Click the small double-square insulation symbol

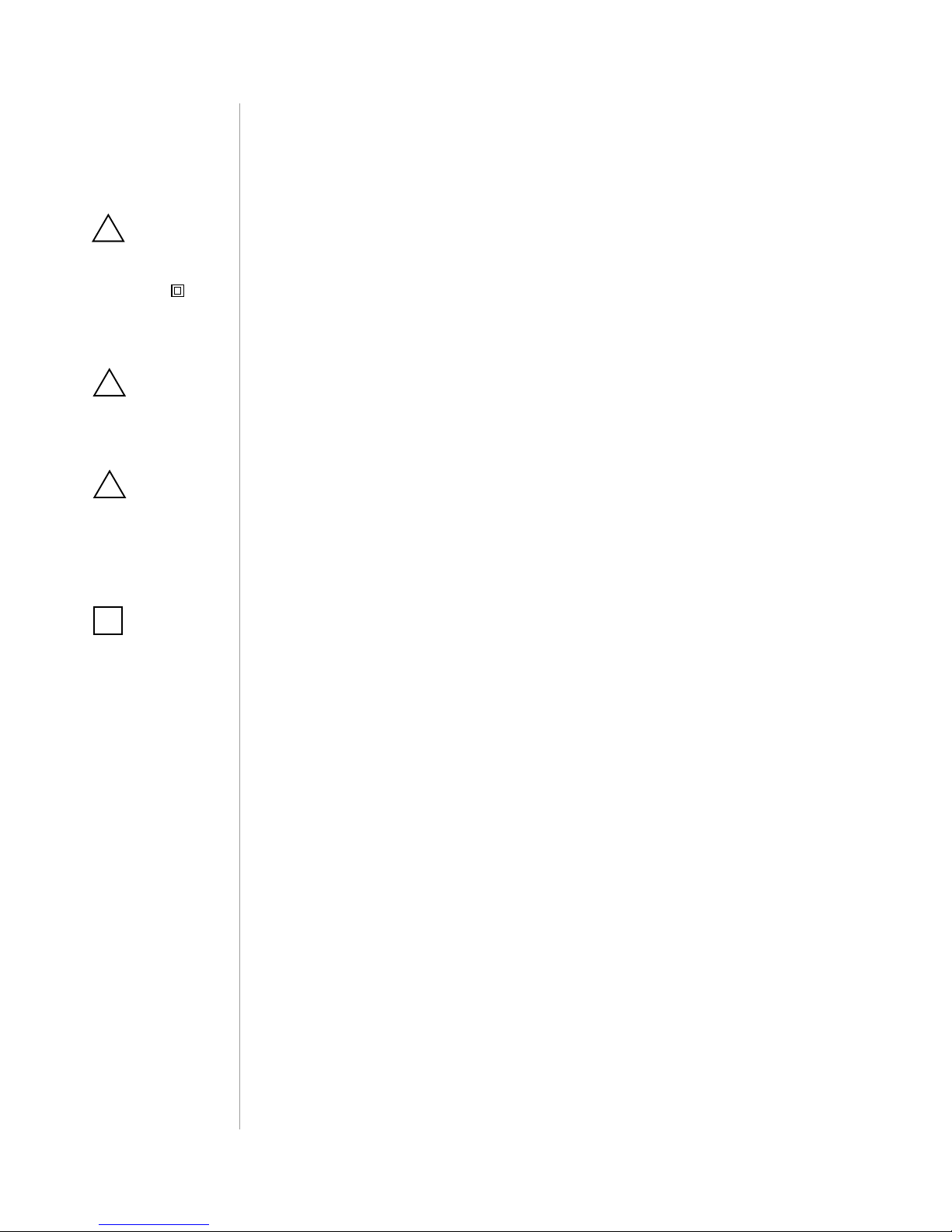pos(177,291)
